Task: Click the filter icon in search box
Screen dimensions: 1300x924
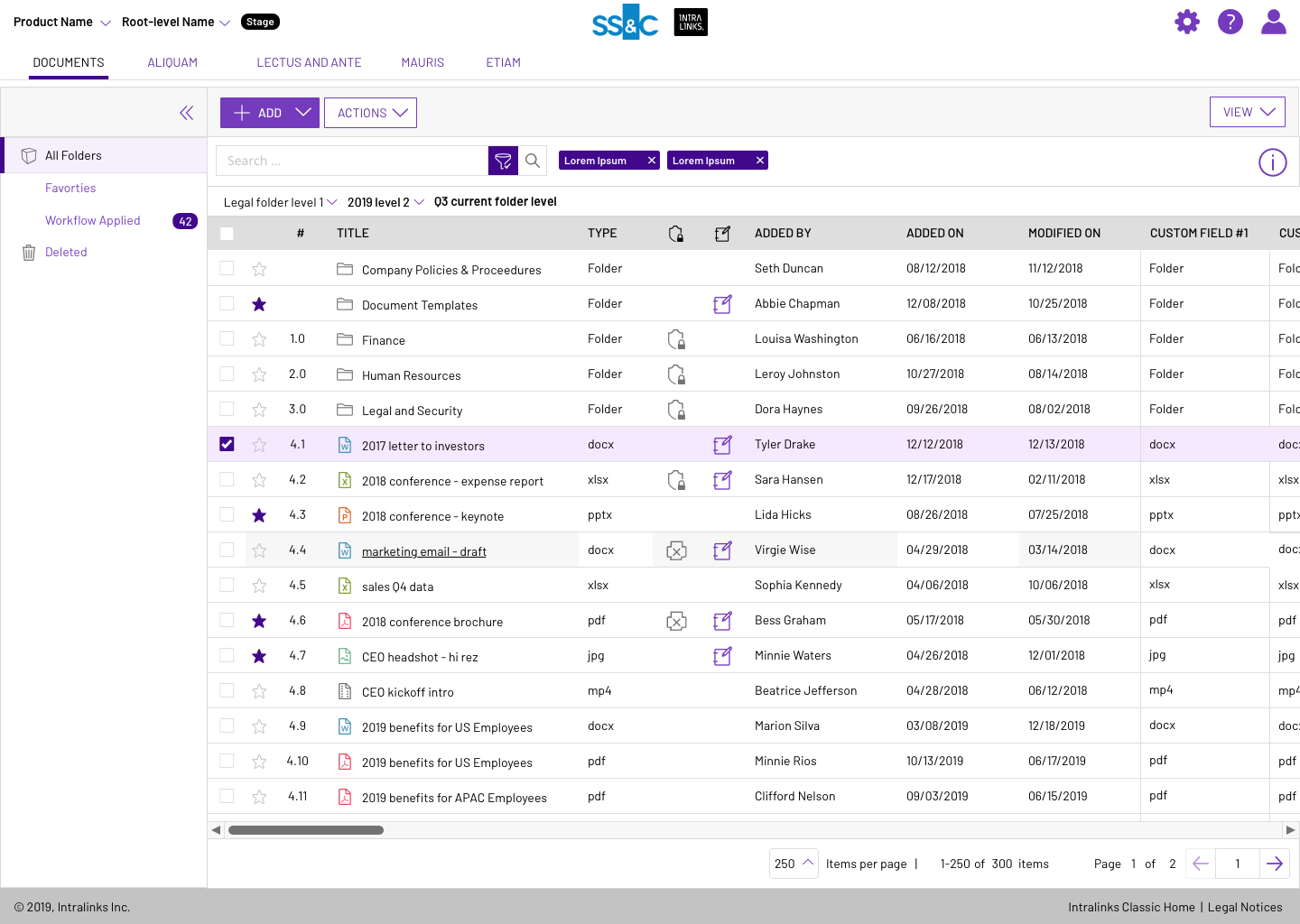Action: click(503, 161)
